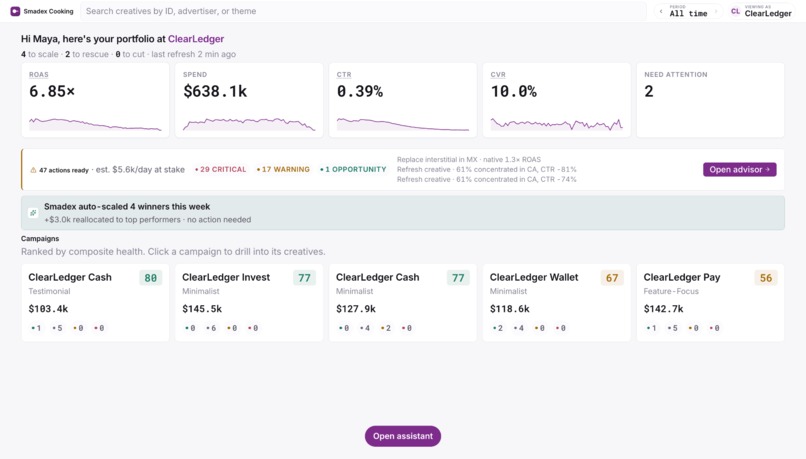Click health score 80 badge

151,278
